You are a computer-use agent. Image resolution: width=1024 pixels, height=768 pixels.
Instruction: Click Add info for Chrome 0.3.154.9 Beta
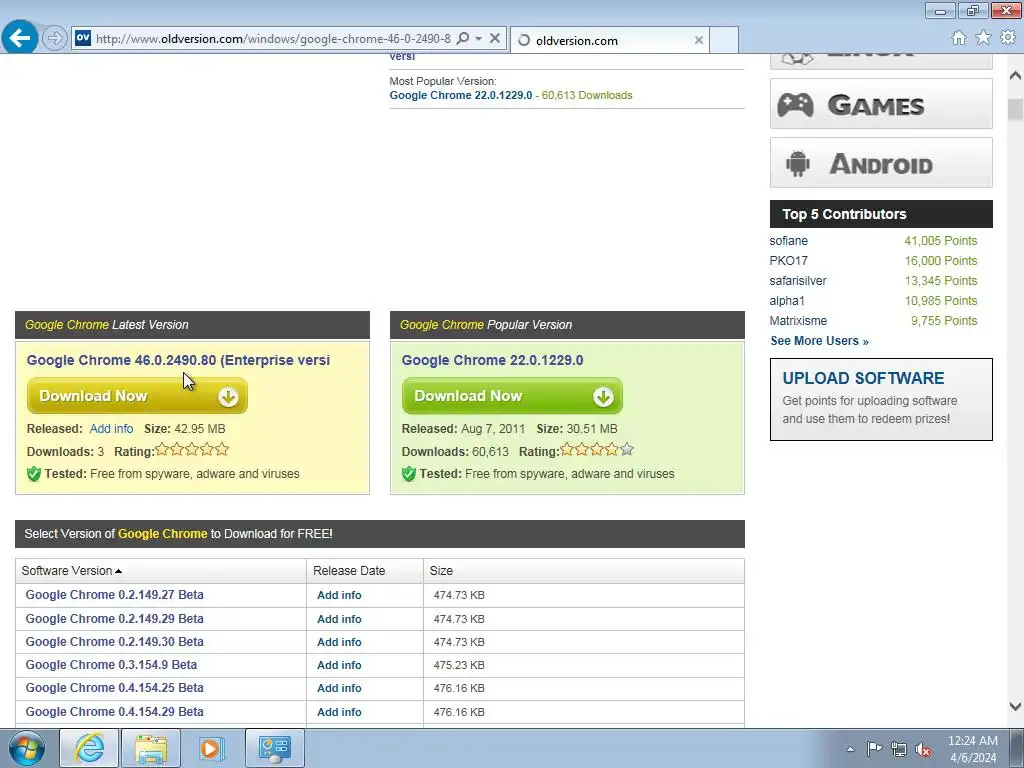(x=339, y=665)
